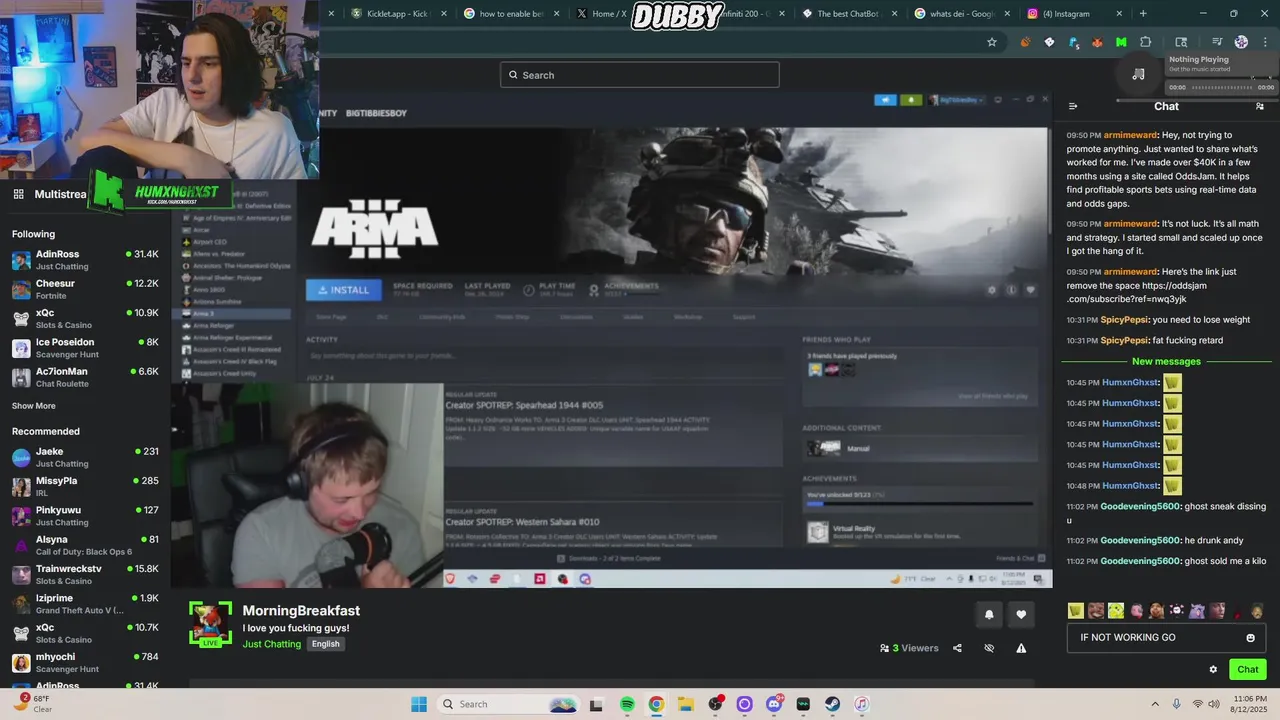Collapse chat with the panel icon left of Chat

coord(1073,106)
